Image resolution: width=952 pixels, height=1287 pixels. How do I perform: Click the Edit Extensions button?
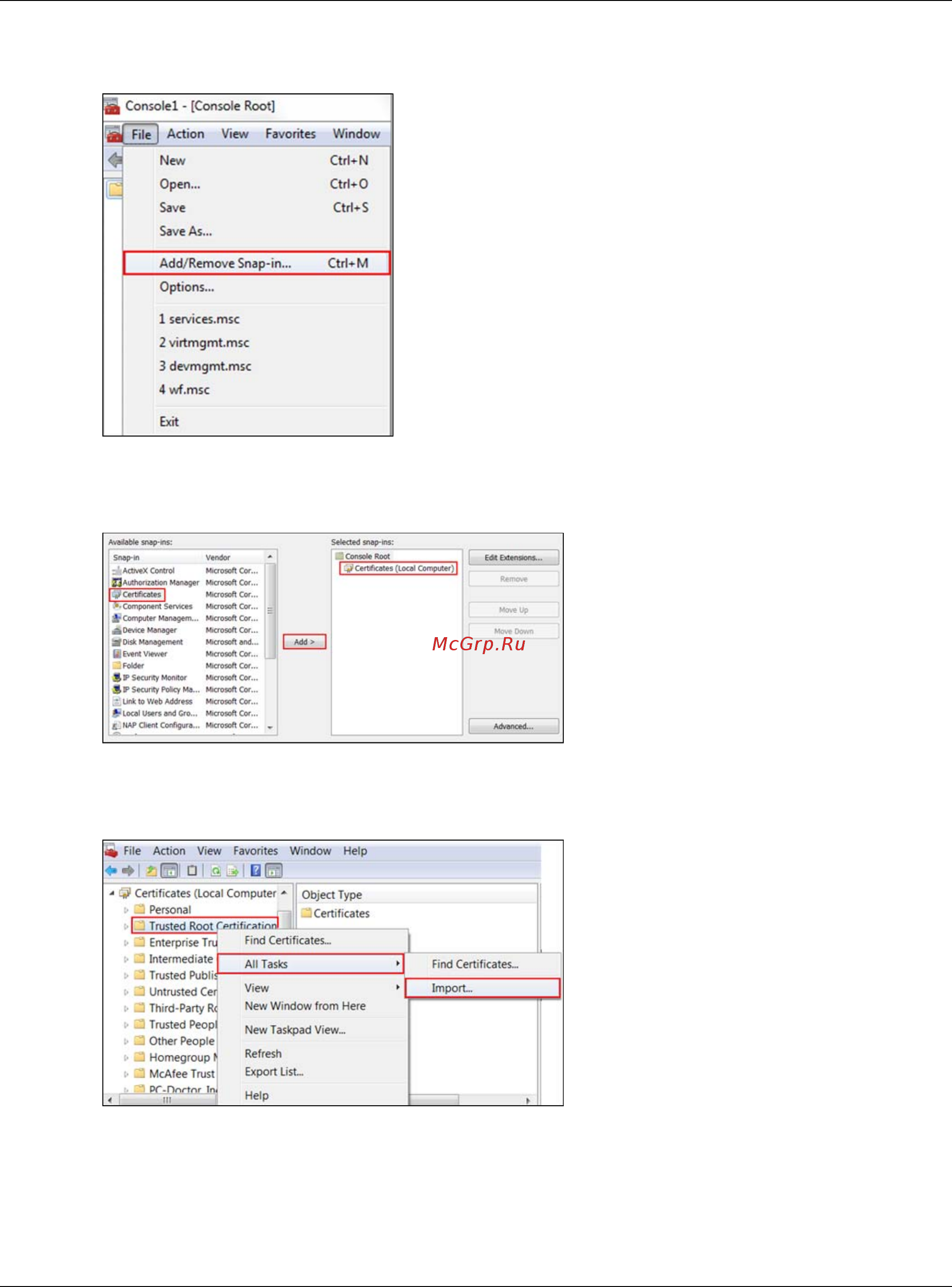[x=513, y=558]
